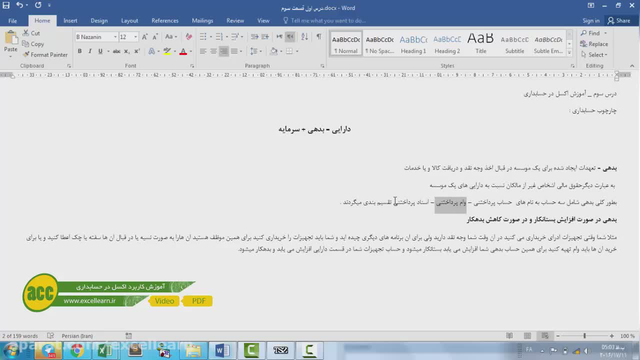Decrease paragraph indent

[x=255, y=37]
